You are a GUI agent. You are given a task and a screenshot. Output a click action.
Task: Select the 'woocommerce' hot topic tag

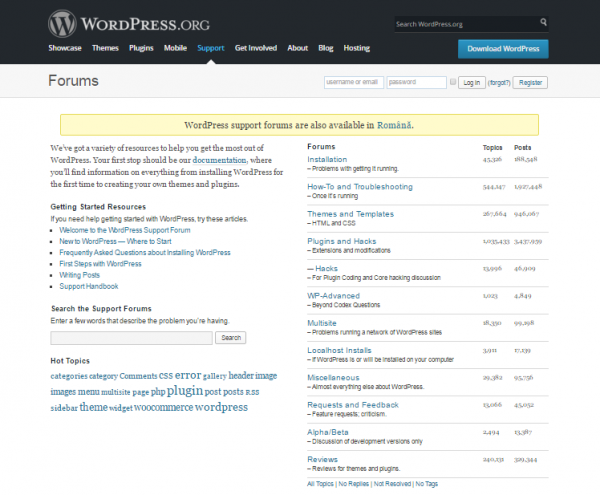(163, 407)
